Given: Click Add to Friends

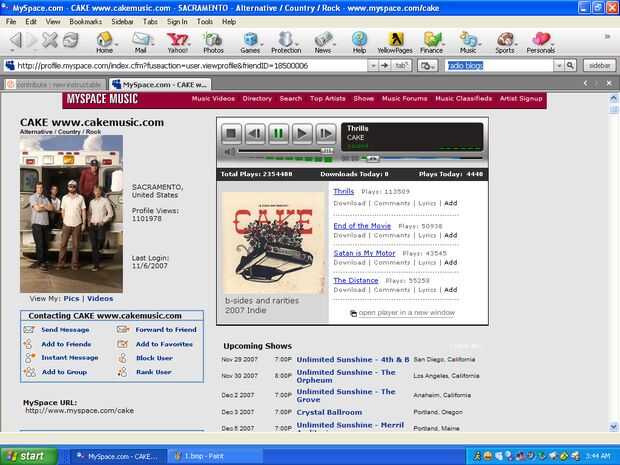Looking at the screenshot, I should click(x=66, y=344).
